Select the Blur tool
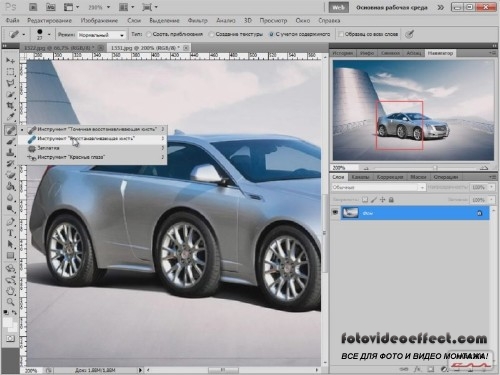The image size is (500, 375). (10, 198)
